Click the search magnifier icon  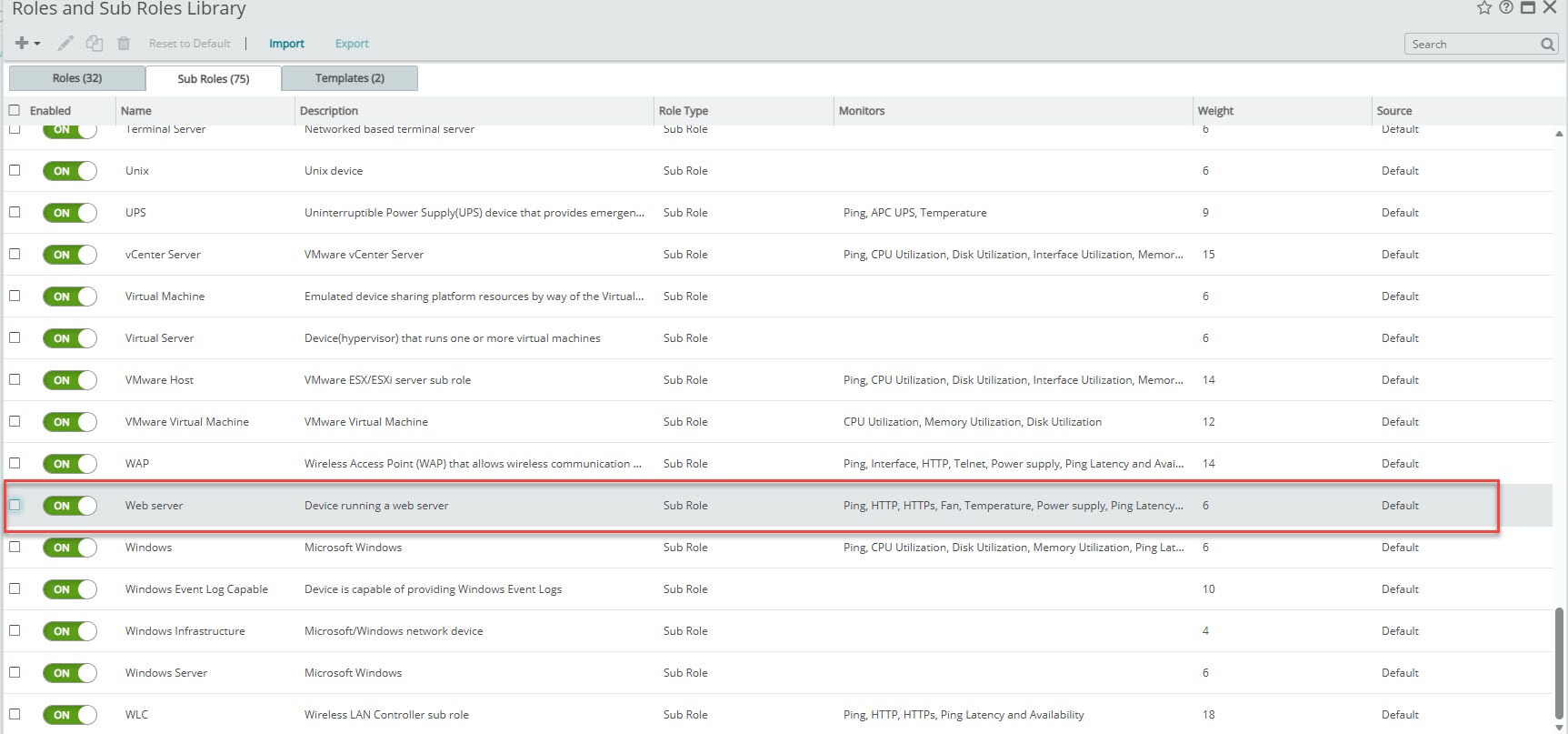pos(1547,44)
